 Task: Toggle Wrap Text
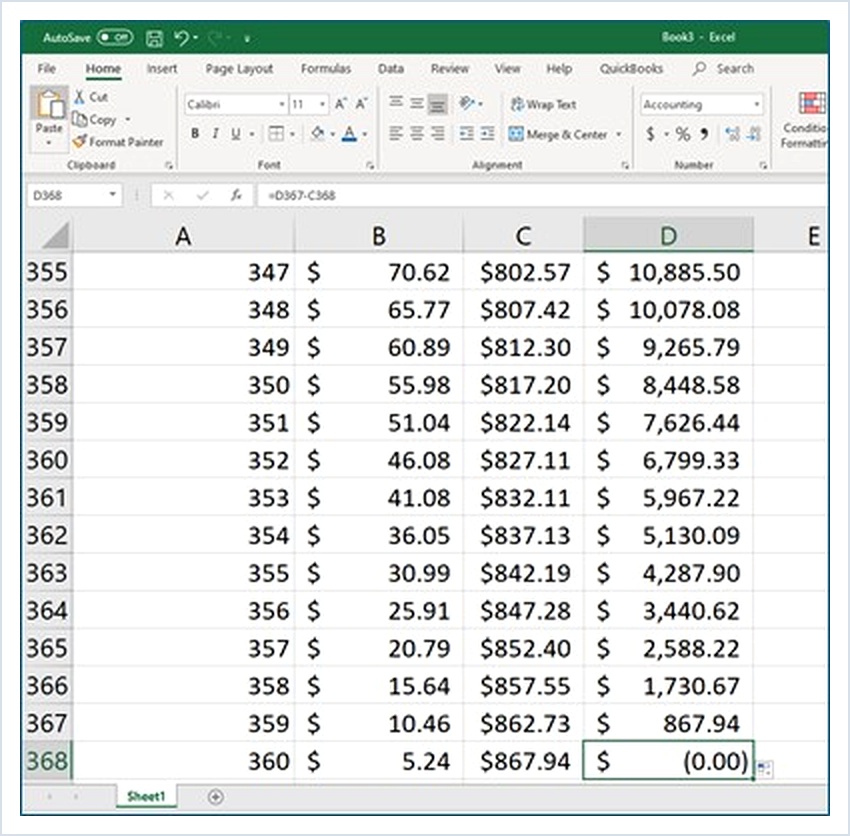coord(543,104)
